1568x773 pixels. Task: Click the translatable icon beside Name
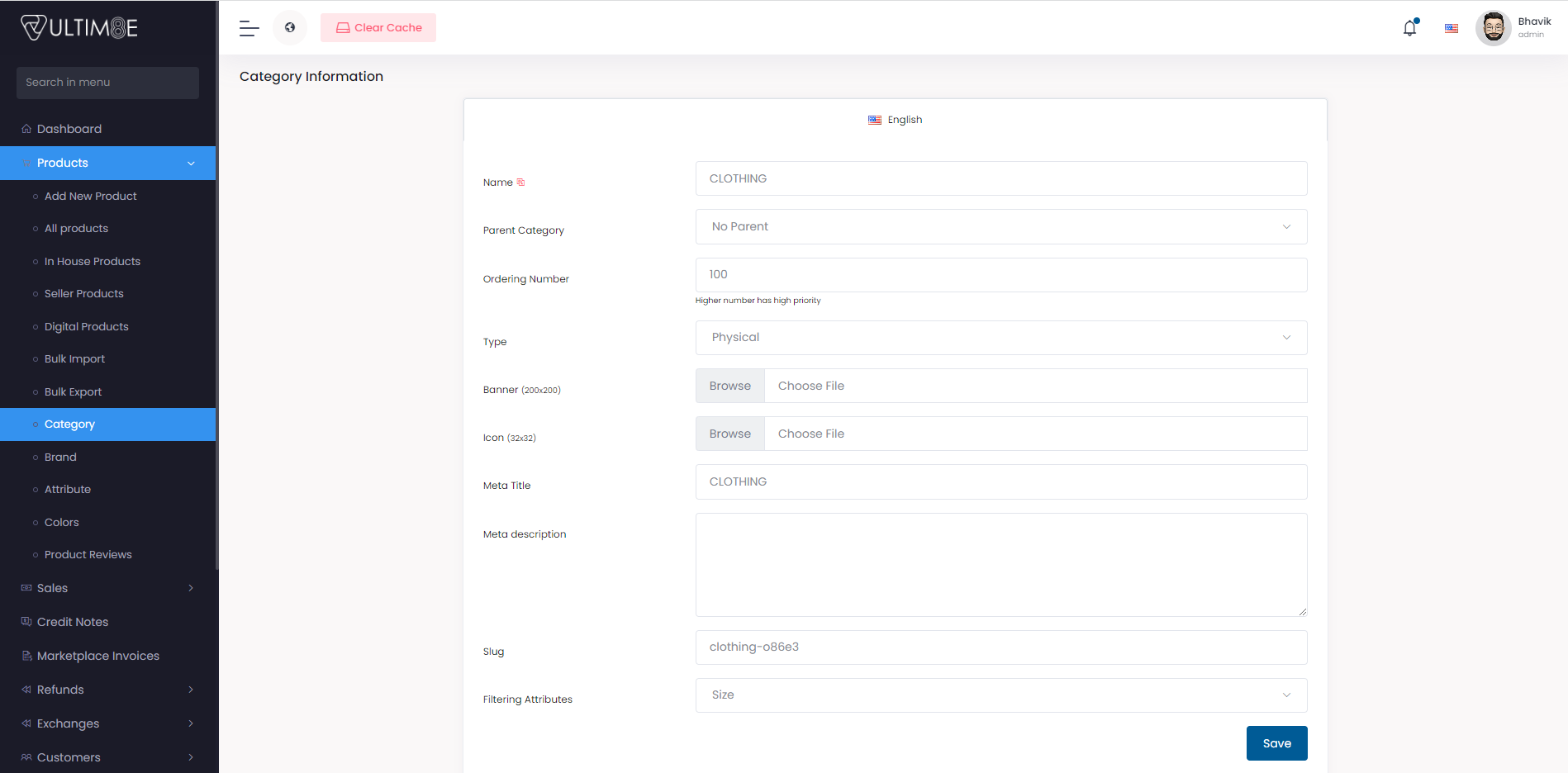tap(520, 183)
